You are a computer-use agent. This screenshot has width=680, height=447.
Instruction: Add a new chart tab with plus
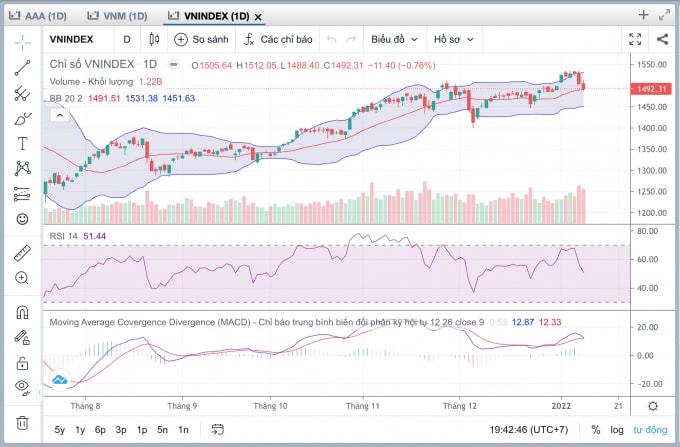click(x=643, y=15)
